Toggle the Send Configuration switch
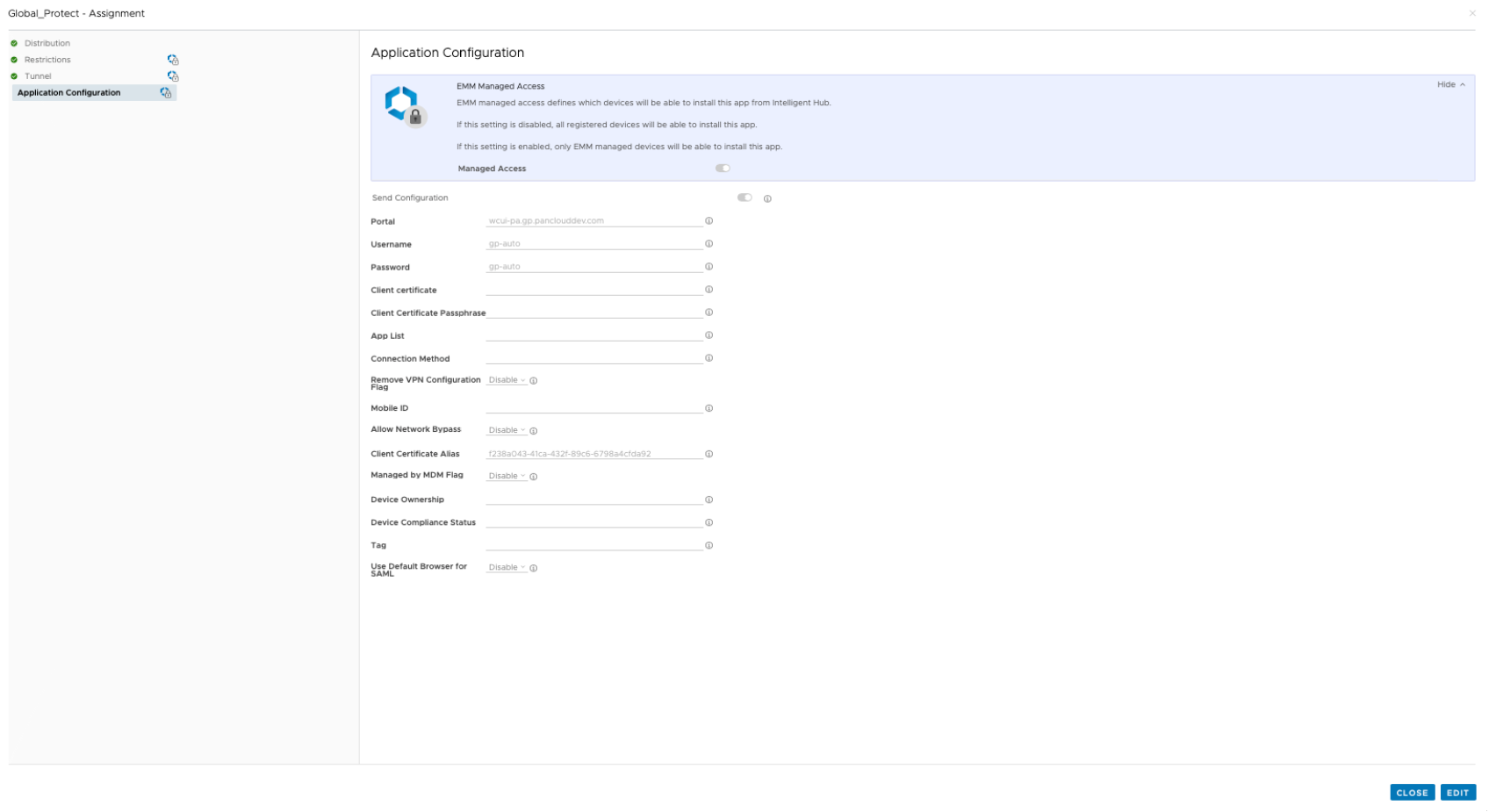 (x=745, y=198)
